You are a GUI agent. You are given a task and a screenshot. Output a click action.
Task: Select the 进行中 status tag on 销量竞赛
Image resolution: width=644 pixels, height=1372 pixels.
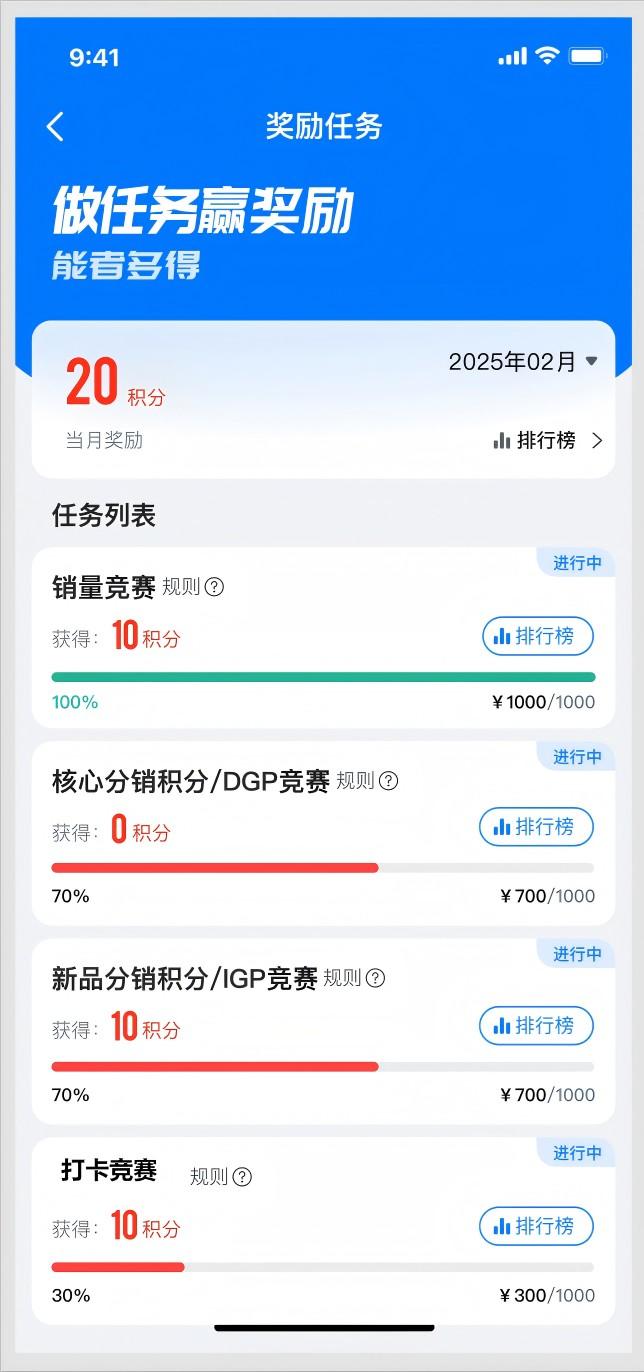577,563
